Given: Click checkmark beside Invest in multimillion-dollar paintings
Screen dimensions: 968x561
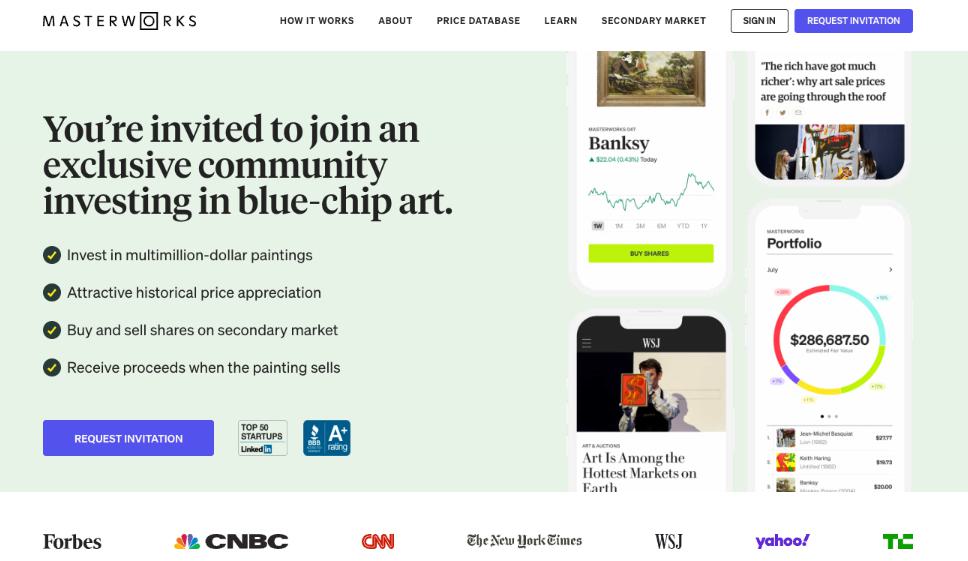Looking at the screenshot, I should tap(52, 255).
